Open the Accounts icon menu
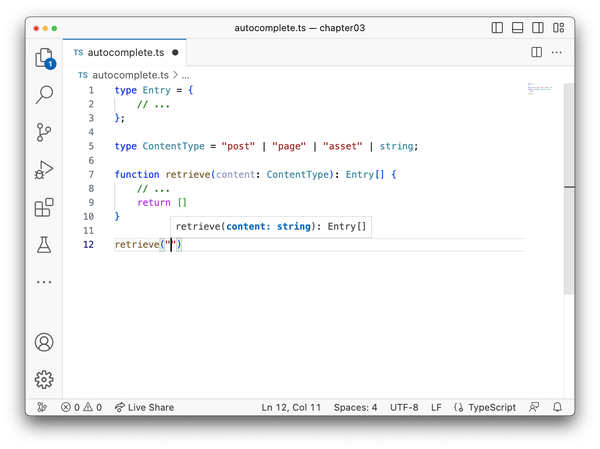Image resolution: width=600 pixels, height=449 pixels. (x=44, y=341)
